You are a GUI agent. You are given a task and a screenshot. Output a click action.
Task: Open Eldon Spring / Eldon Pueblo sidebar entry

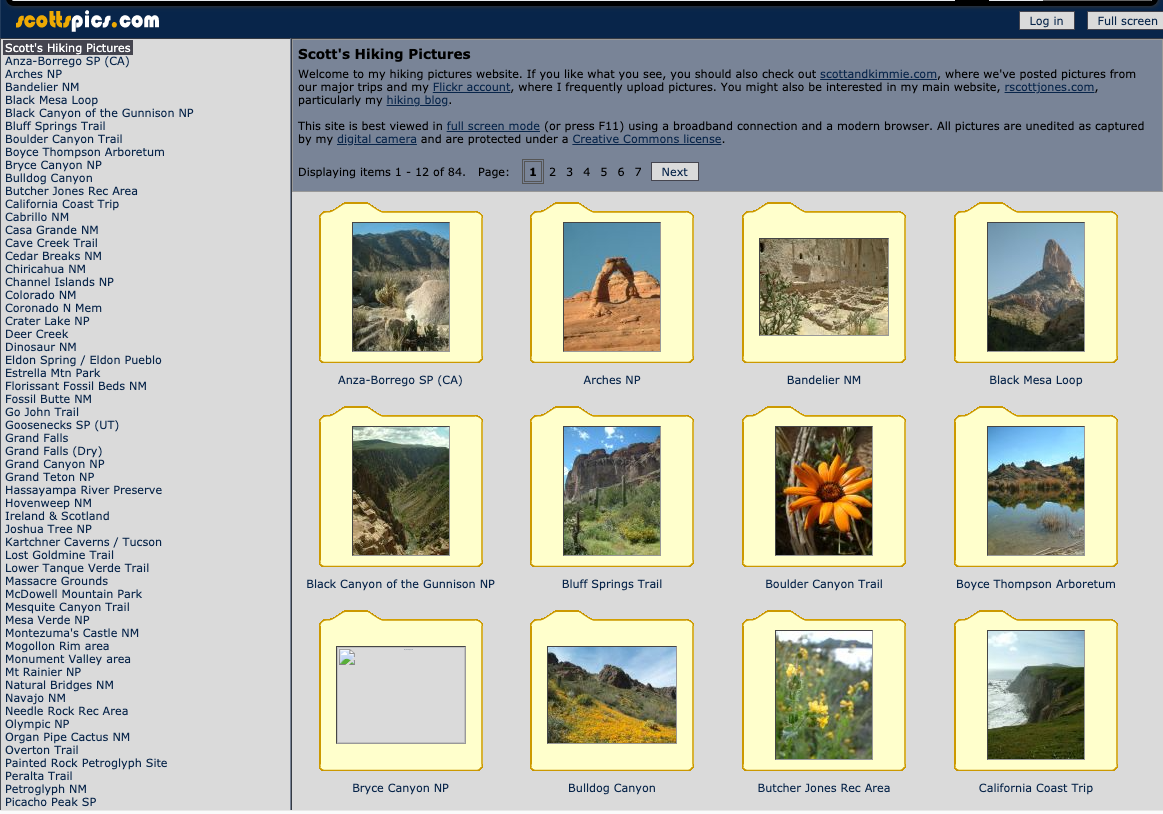83,360
